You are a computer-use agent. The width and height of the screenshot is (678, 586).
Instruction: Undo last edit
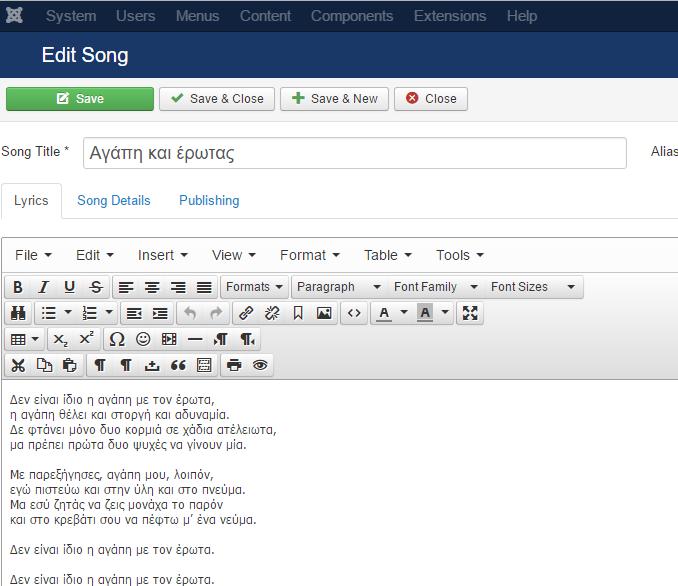pyautogui.click(x=190, y=313)
